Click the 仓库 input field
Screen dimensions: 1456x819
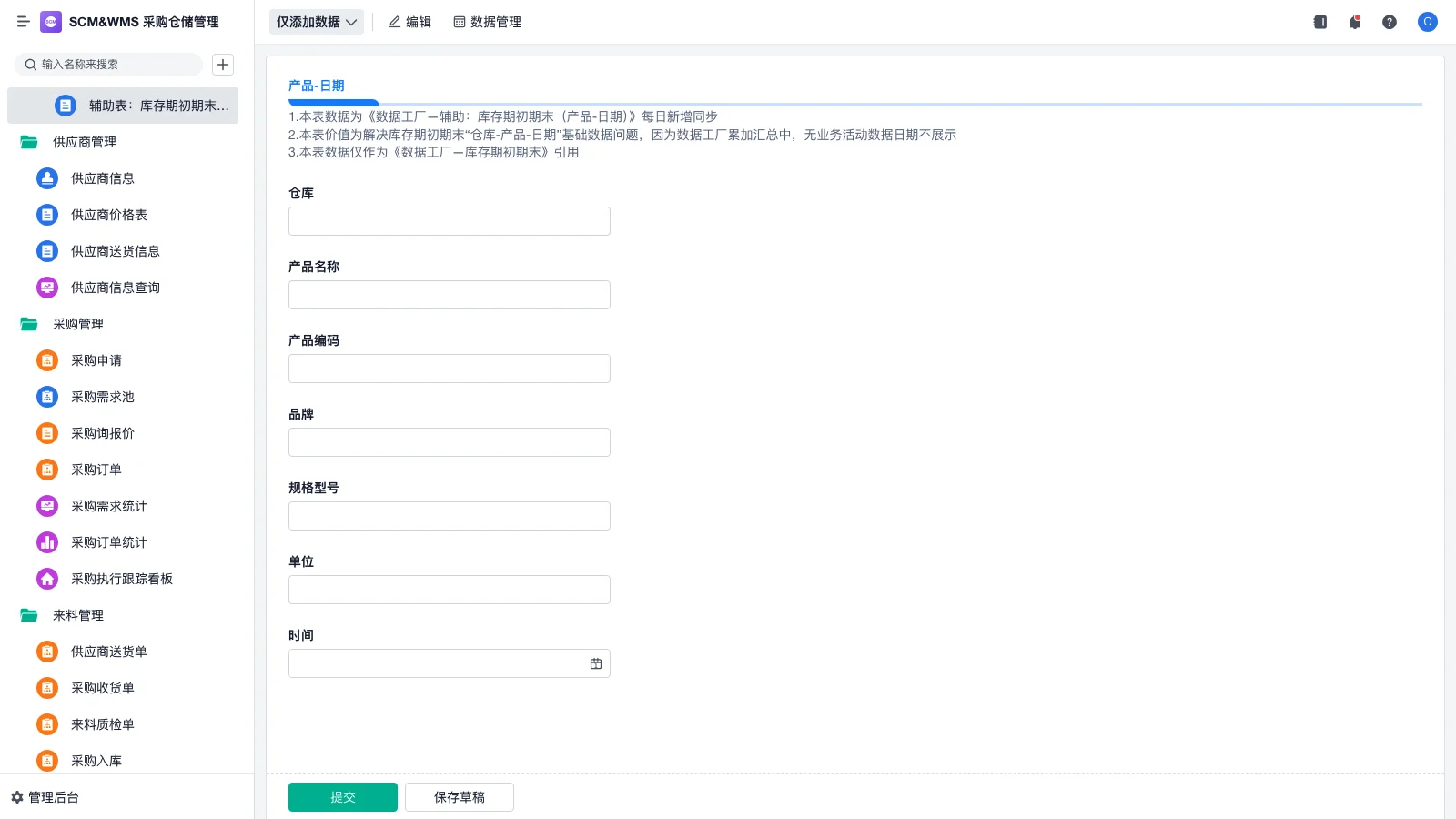[x=450, y=221]
